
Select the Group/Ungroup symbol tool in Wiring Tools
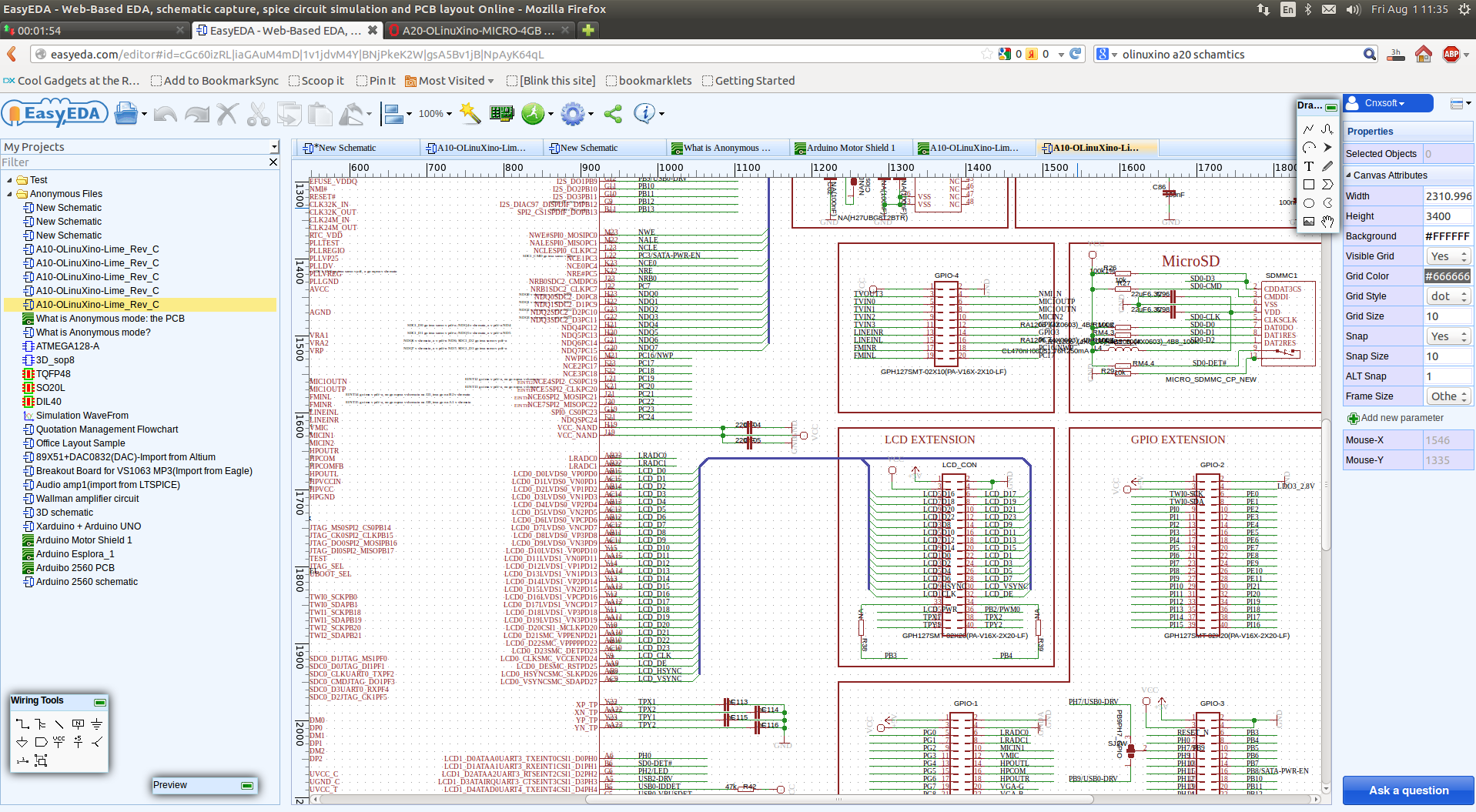(41, 760)
